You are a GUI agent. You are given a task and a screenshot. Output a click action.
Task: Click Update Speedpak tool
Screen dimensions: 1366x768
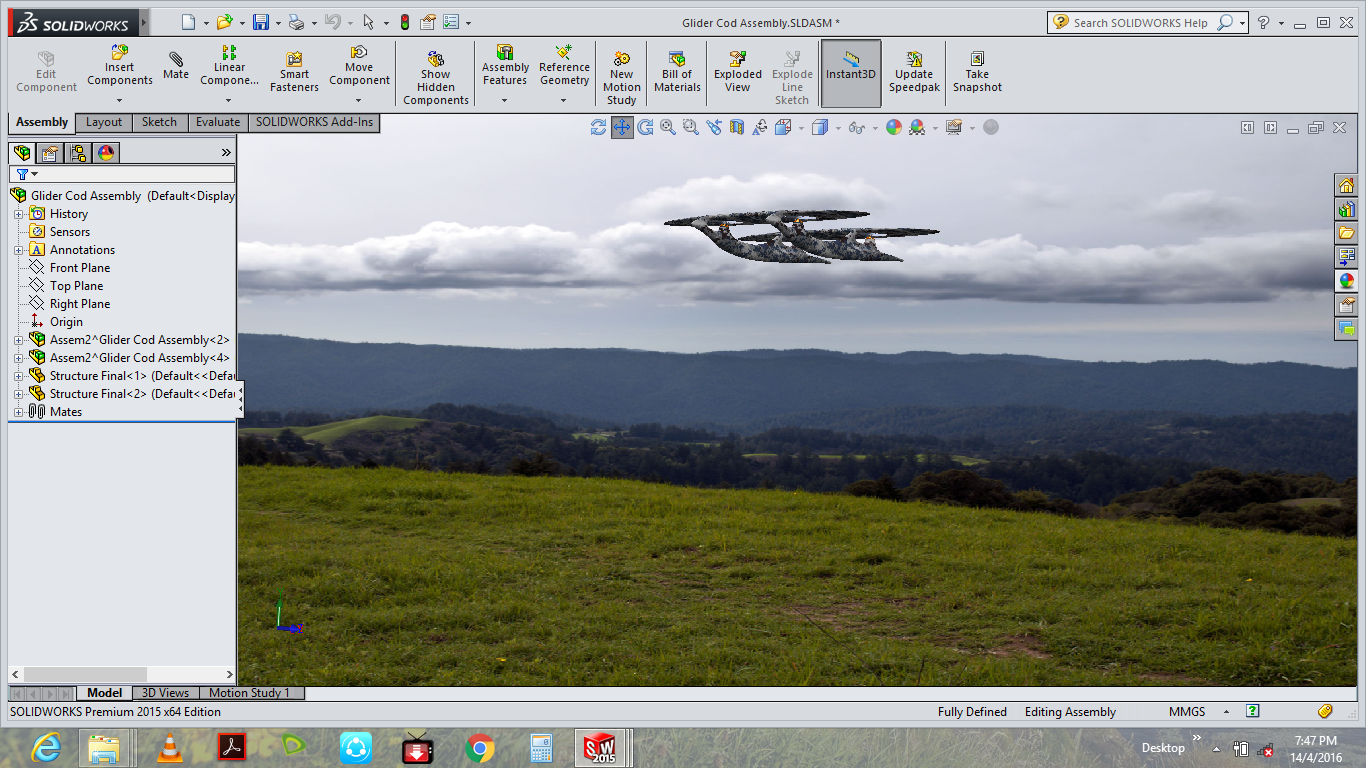pos(914,72)
